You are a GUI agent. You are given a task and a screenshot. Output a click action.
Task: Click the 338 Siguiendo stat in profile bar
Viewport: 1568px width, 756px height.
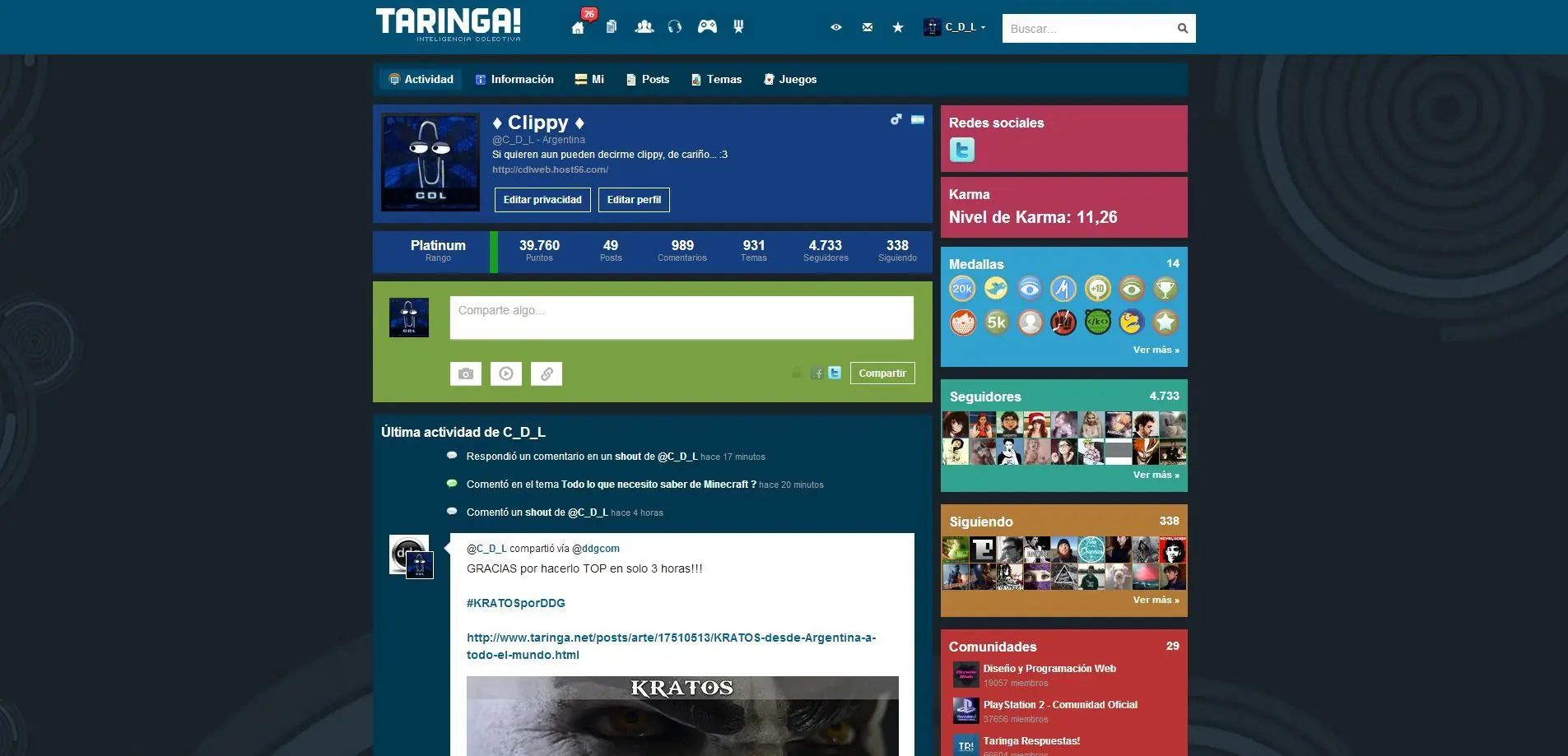[x=897, y=251]
